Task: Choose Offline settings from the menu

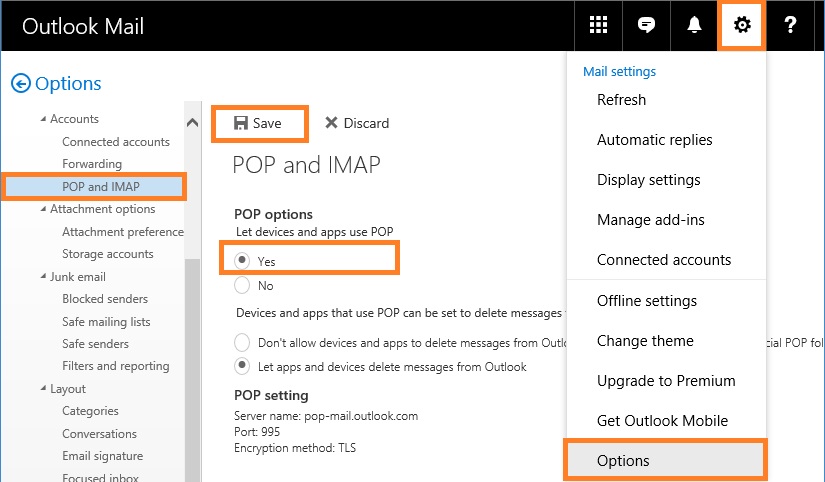Action: pyautogui.click(x=647, y=301)
